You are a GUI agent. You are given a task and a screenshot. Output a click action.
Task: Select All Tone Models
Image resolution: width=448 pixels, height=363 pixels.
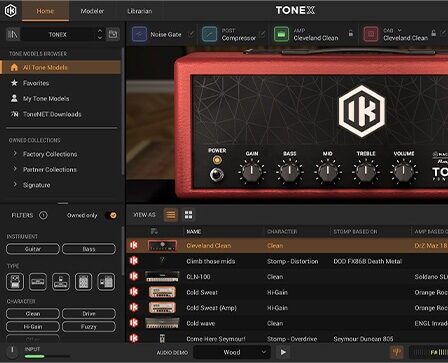(x=61, y=67)
